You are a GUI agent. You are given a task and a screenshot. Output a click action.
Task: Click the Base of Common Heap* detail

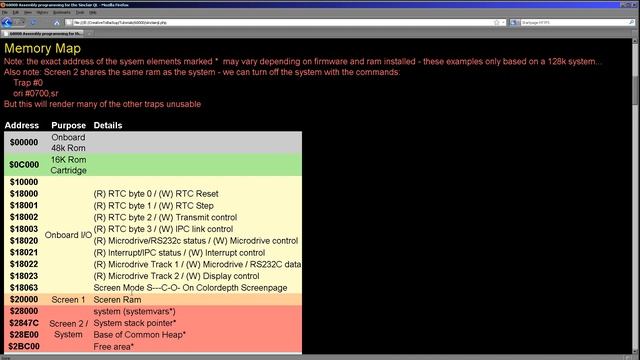click(140, 335)
